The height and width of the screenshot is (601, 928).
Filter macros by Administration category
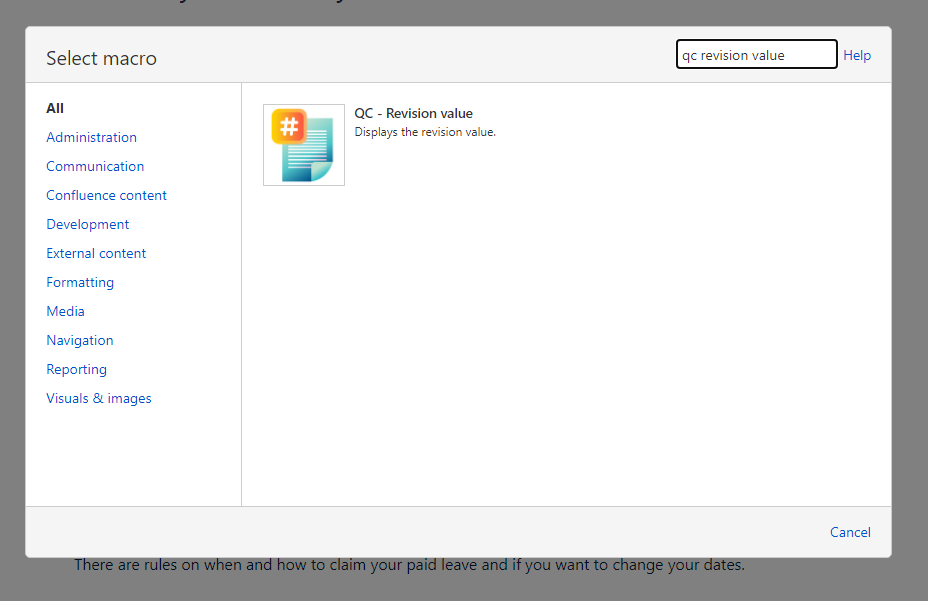[x=91, y=137]
